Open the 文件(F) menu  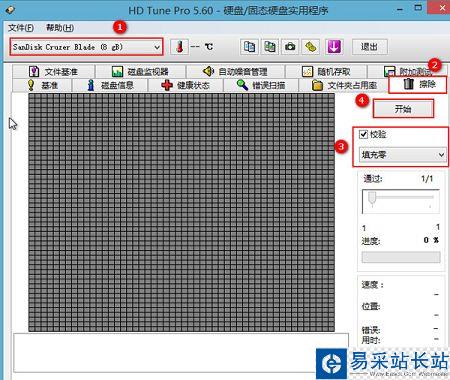[x=21, y=28]
